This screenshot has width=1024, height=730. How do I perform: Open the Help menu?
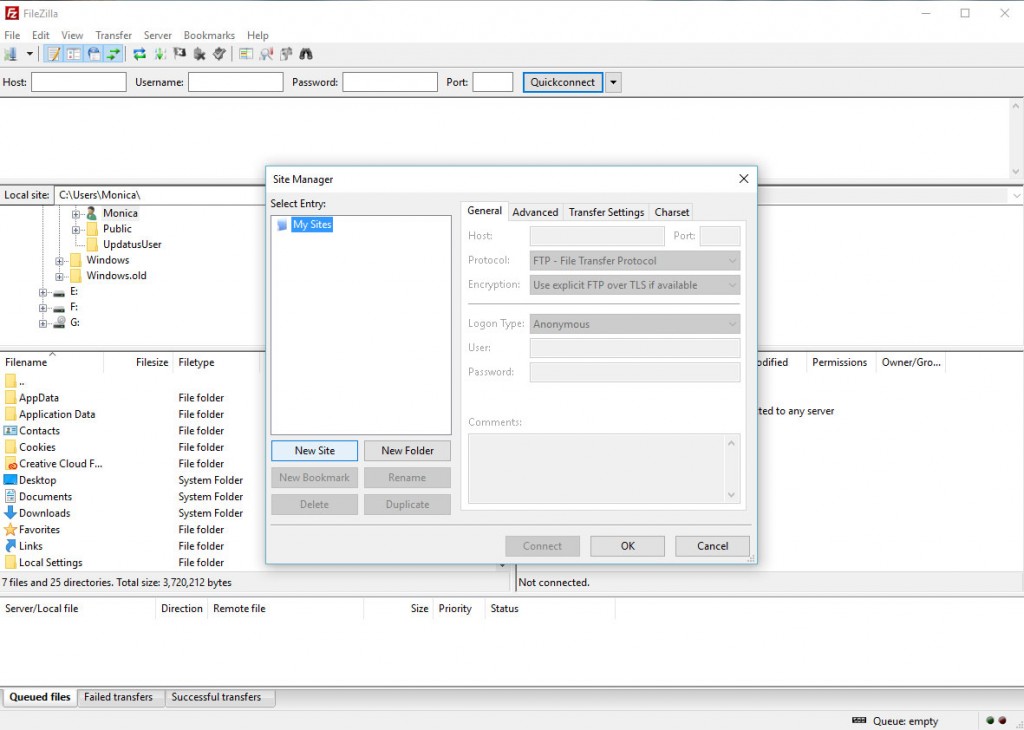257,35
